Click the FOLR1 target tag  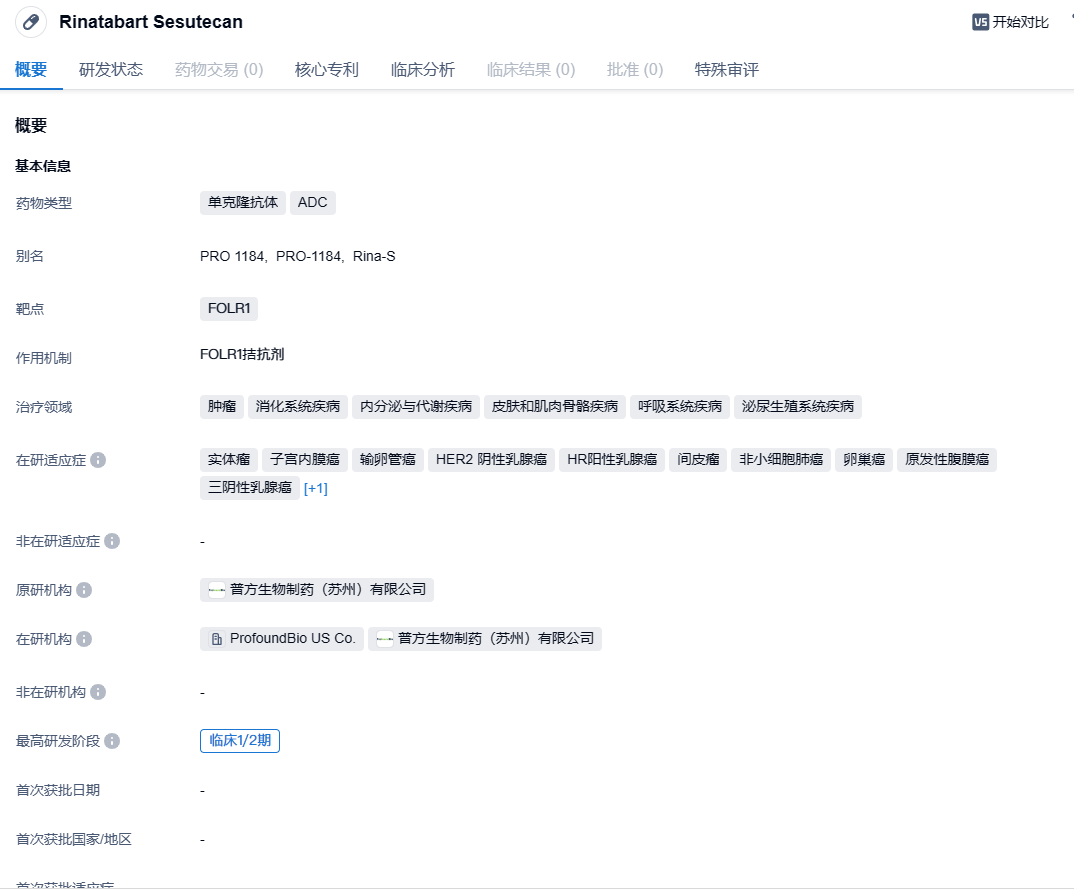point(229,309)
